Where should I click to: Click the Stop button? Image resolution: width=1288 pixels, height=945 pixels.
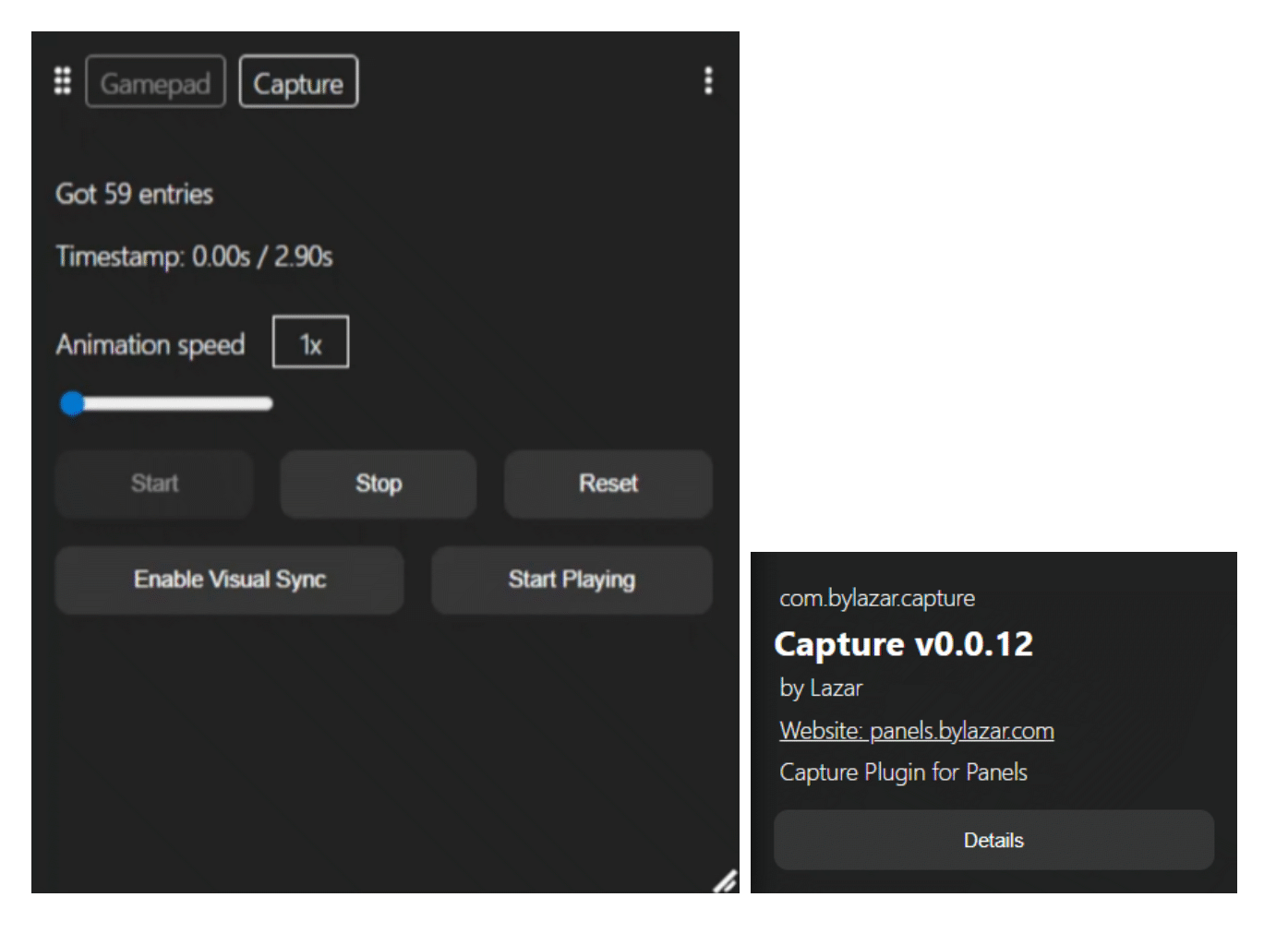coord(379,484)
